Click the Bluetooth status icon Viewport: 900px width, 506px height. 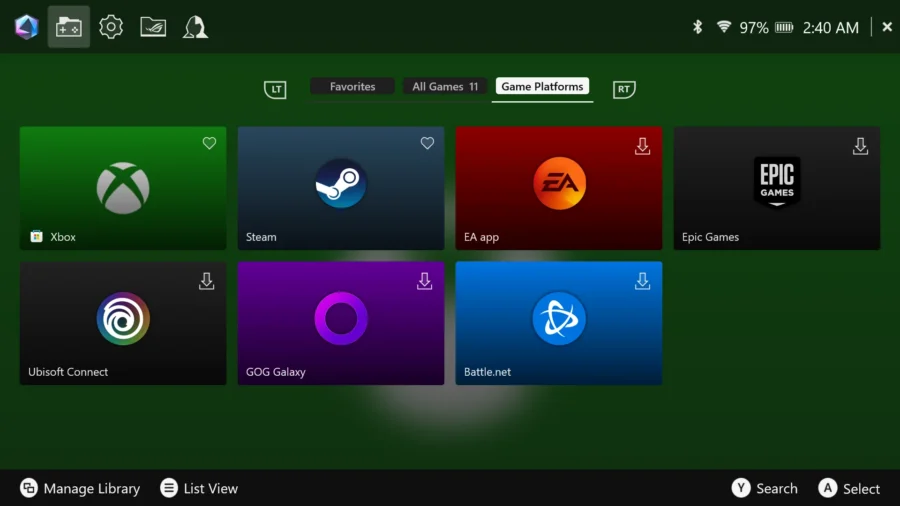coord(697,27)
